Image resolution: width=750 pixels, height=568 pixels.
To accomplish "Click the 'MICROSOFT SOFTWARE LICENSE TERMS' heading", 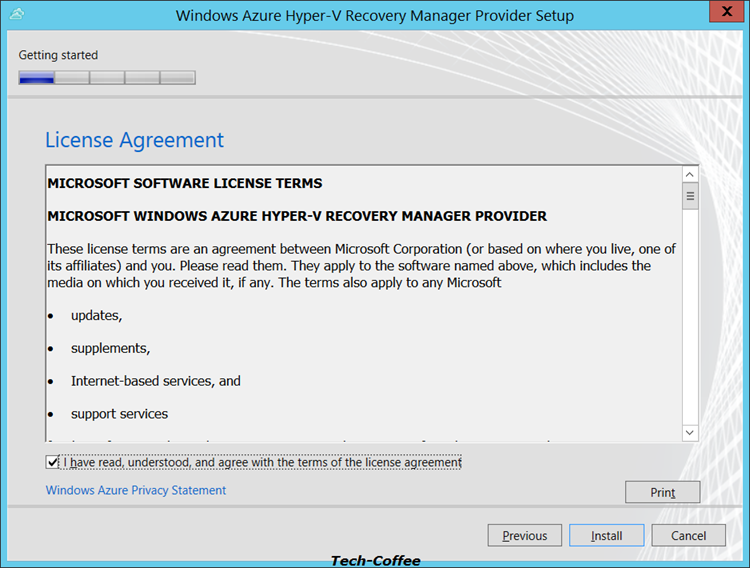I will [x=185, y=183].
